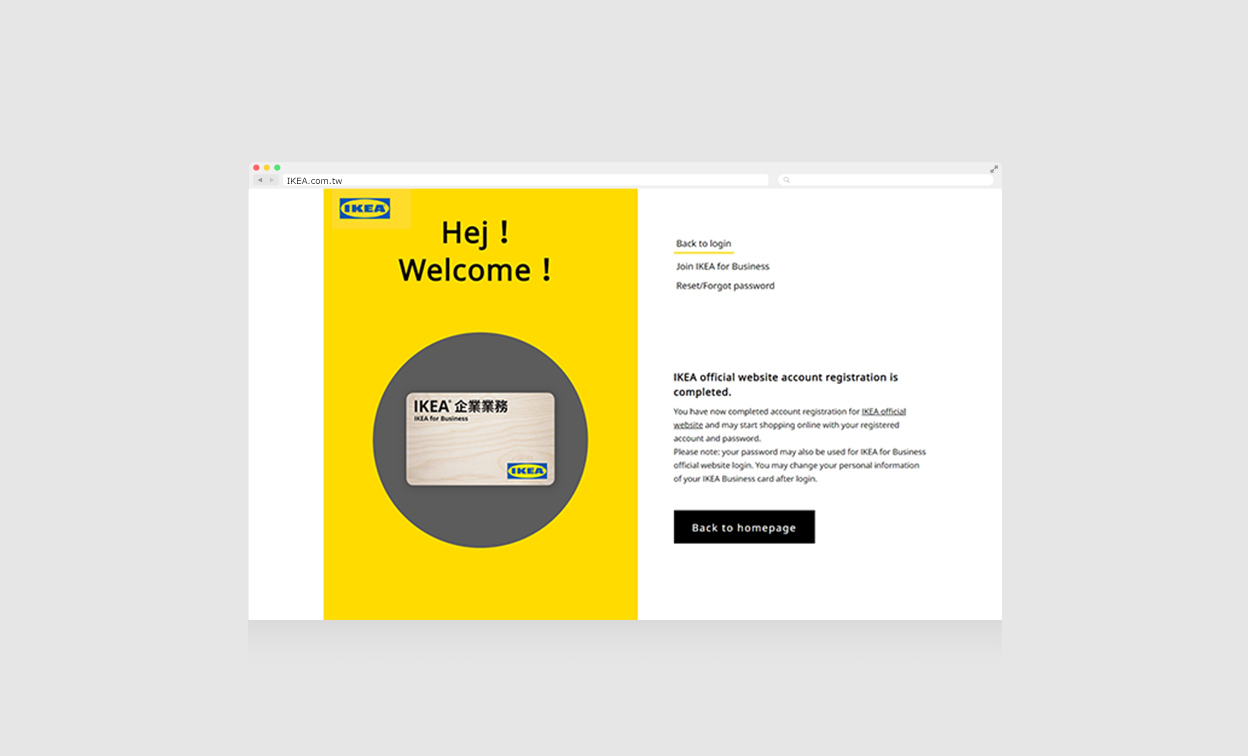This screenshot has height=756, width=1248.
Task: Click the small IKEA logo on the business card
Action: [x=527, y=471]
